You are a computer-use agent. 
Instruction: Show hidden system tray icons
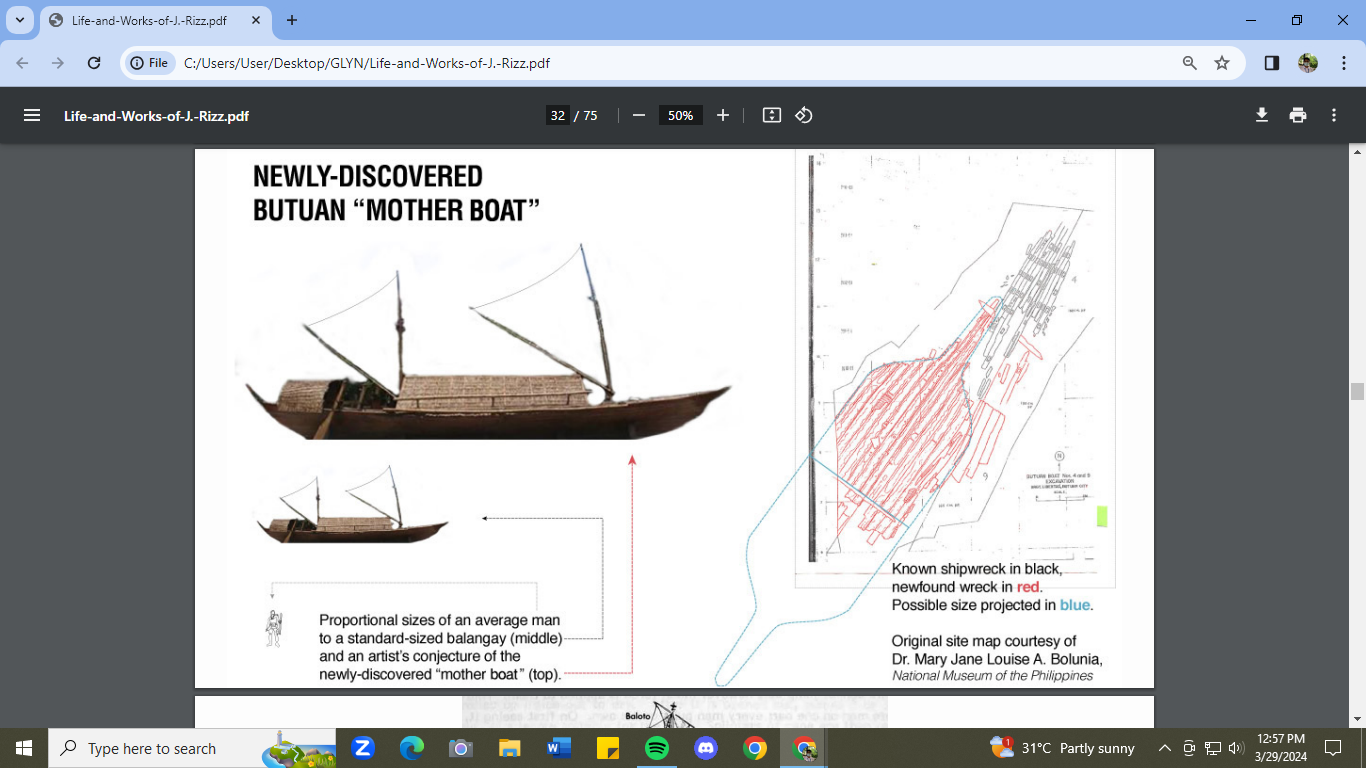(1164, 748)
